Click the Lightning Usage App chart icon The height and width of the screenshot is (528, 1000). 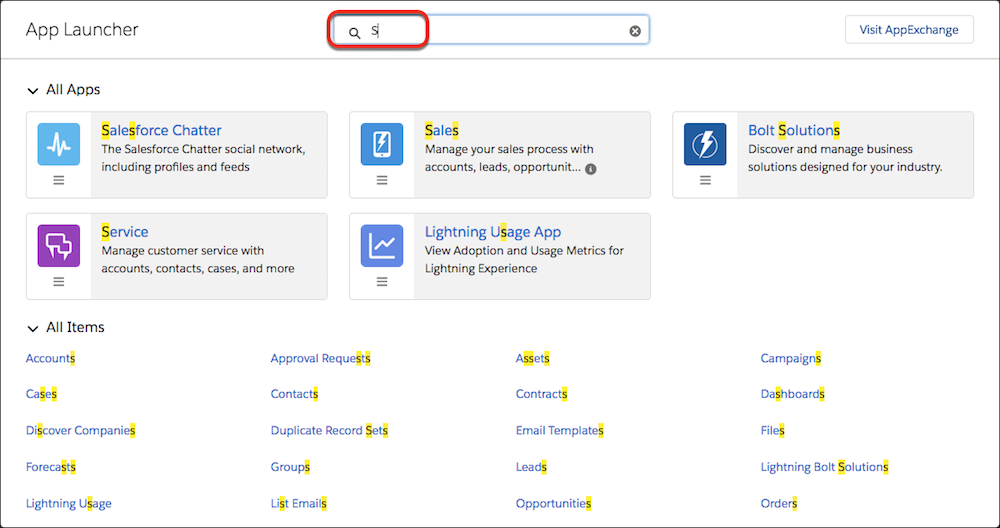tap(382, 246)
